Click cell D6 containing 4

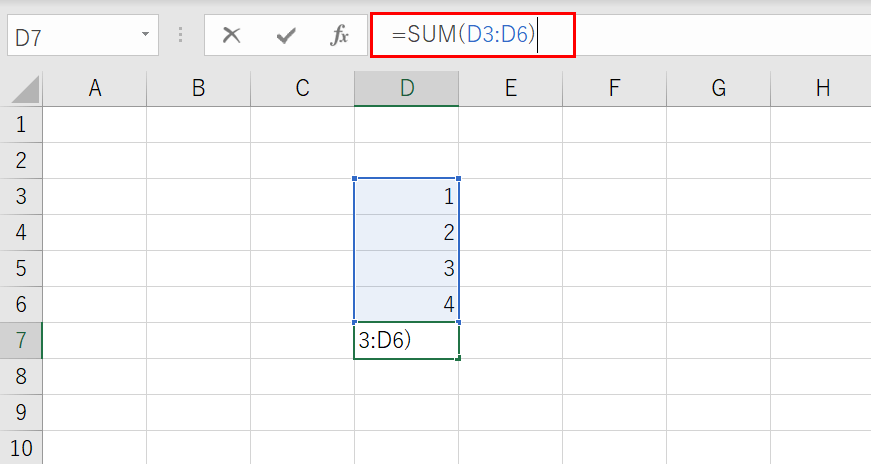point(407,305)
